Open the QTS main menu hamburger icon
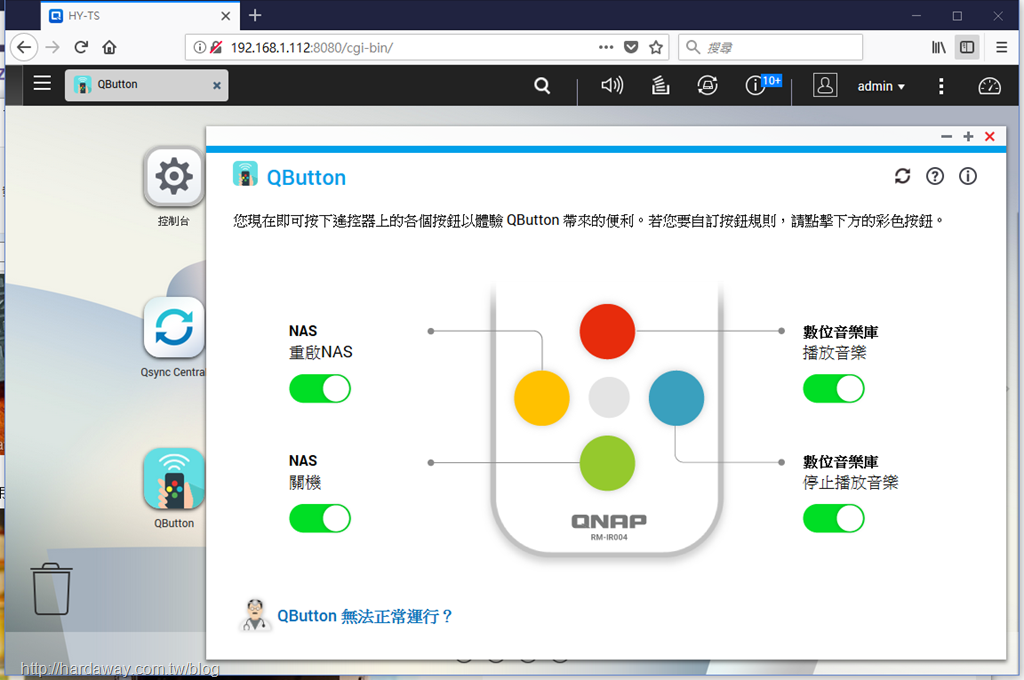 42,83
